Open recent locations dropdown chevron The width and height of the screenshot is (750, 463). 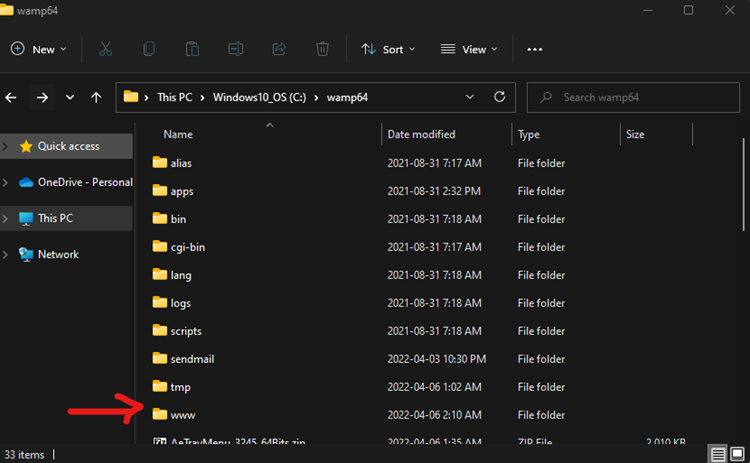click(x=70, y=98)
